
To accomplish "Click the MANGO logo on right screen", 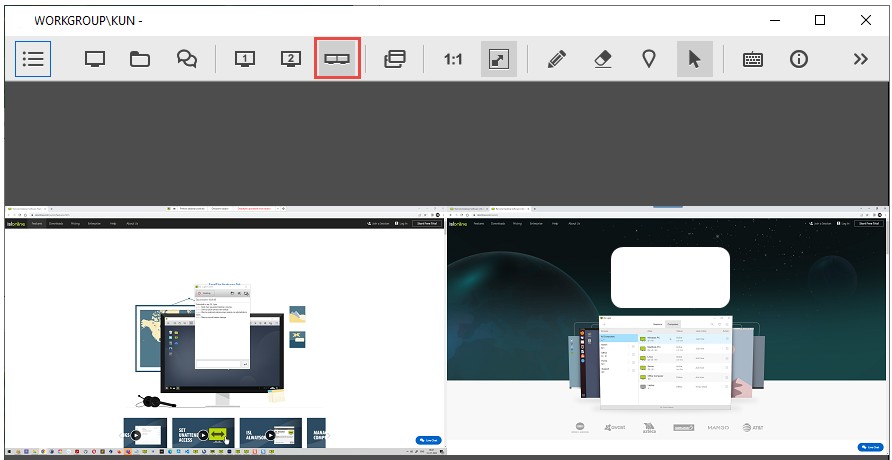I will pyautogui.click(x=718, y=428).
